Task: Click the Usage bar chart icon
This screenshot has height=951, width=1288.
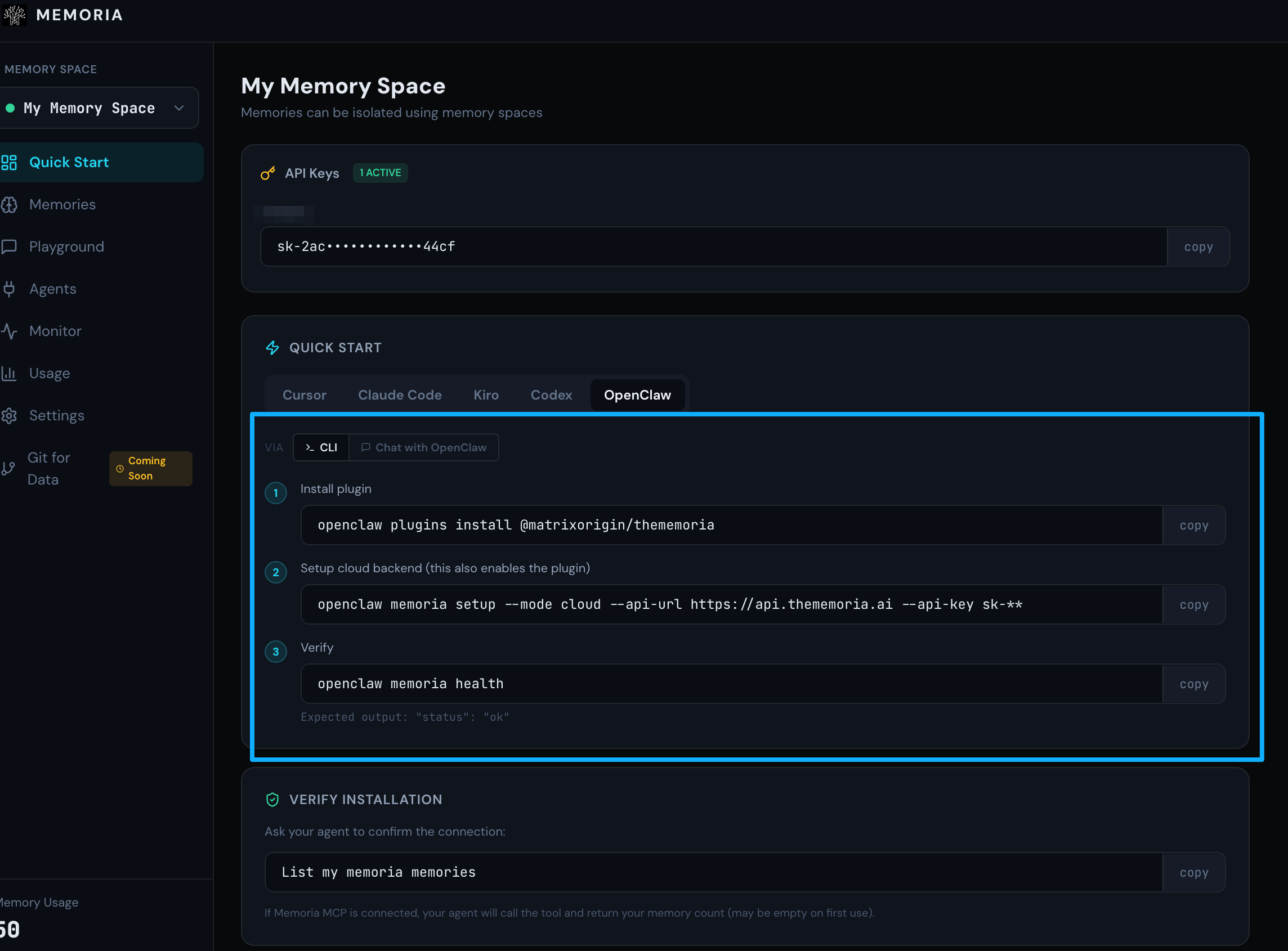Action: pos(9,373)
